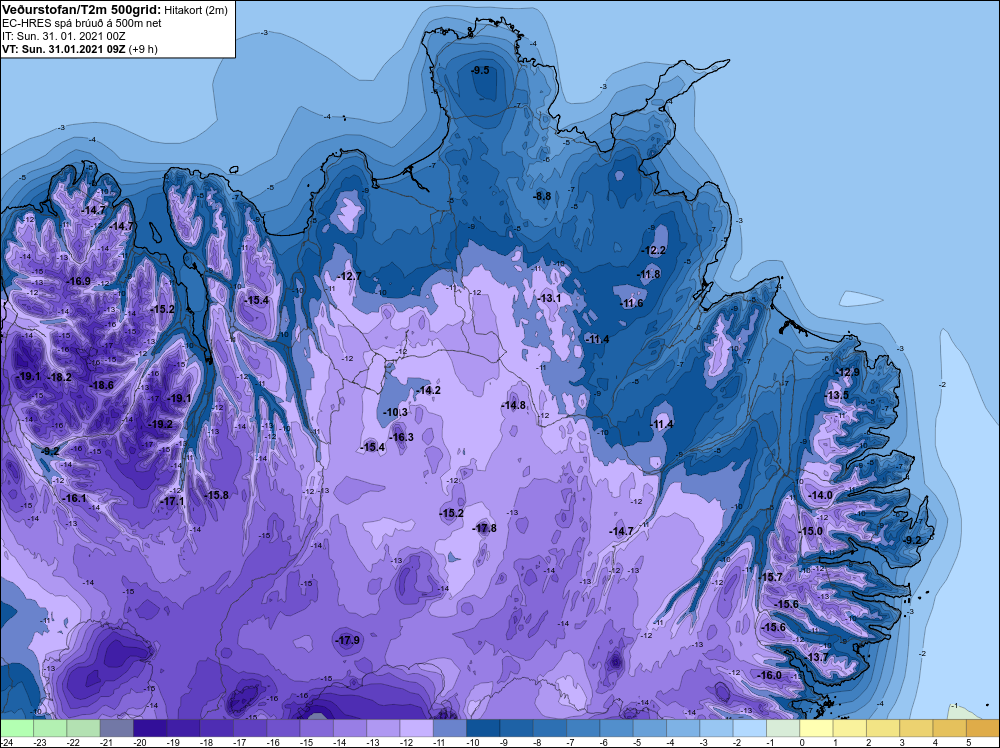This screenshot has width=1000, height=748.
Task: Click the -12.9 temperature label
Action: 848,372
